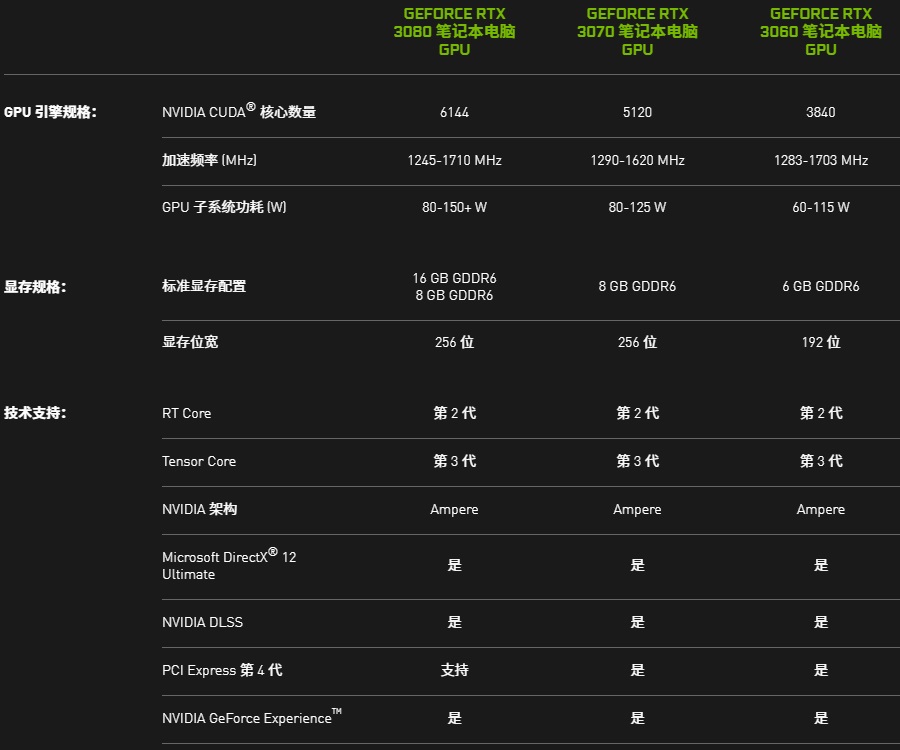Click the NVIDIA CUDA 核心数量 row label

click(239, 110)
